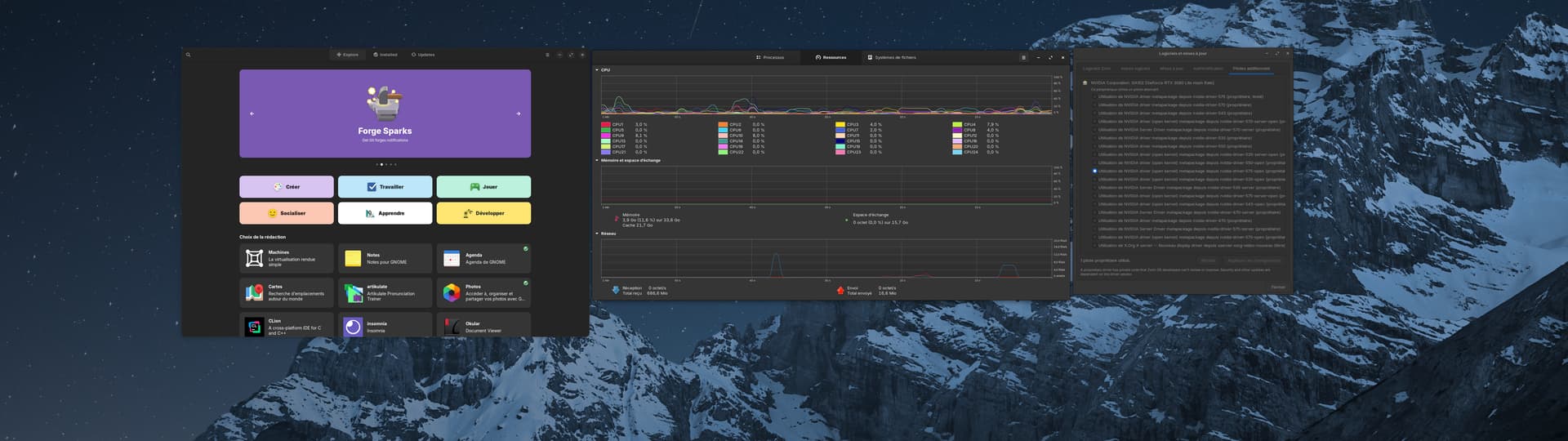1568x441 pixels.
Task: Open the Machines app tile
Action: [x=286, y=258]
